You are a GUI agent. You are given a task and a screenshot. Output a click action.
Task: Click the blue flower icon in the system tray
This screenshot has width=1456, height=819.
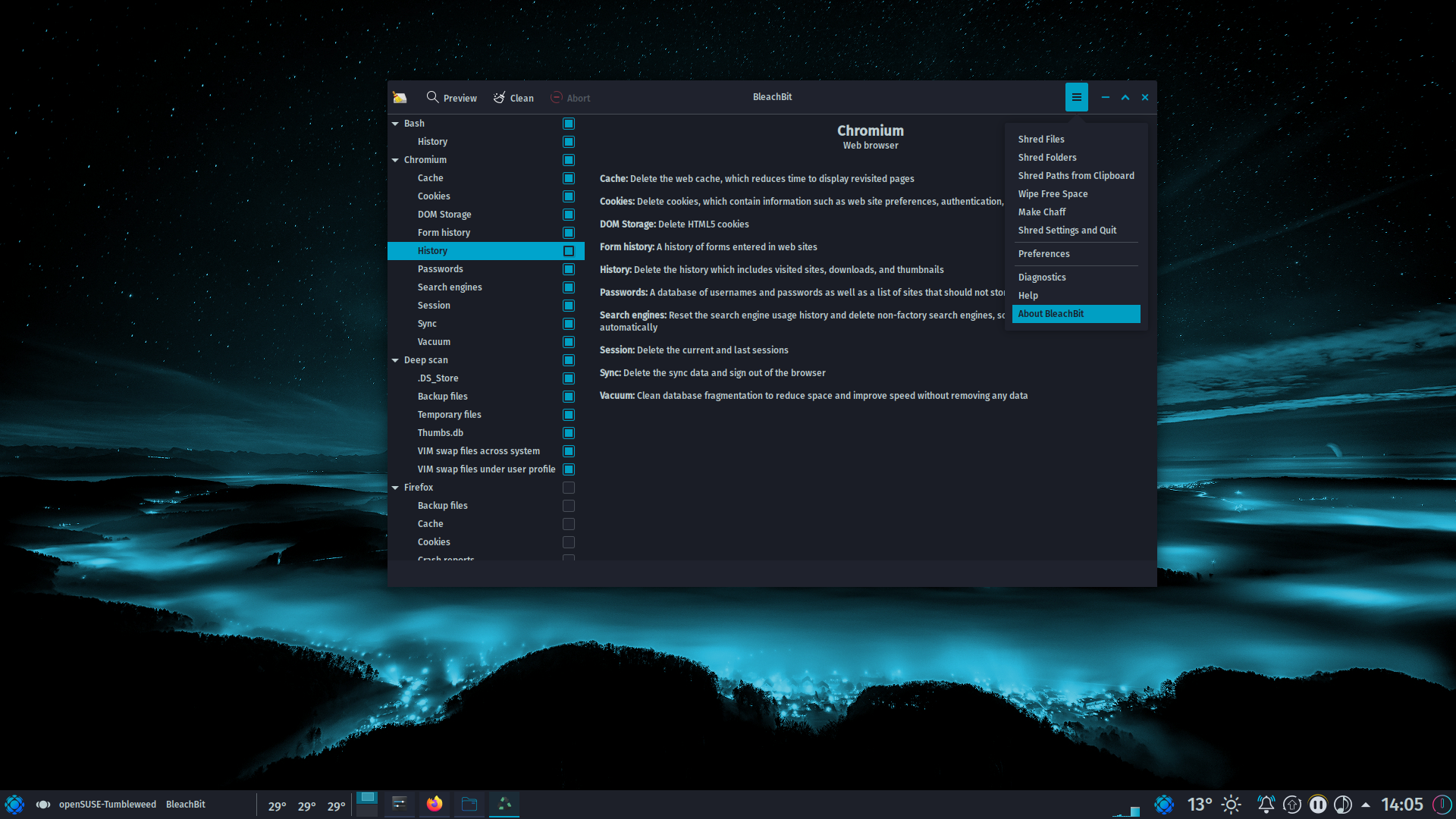click(x=1164, y=805)
